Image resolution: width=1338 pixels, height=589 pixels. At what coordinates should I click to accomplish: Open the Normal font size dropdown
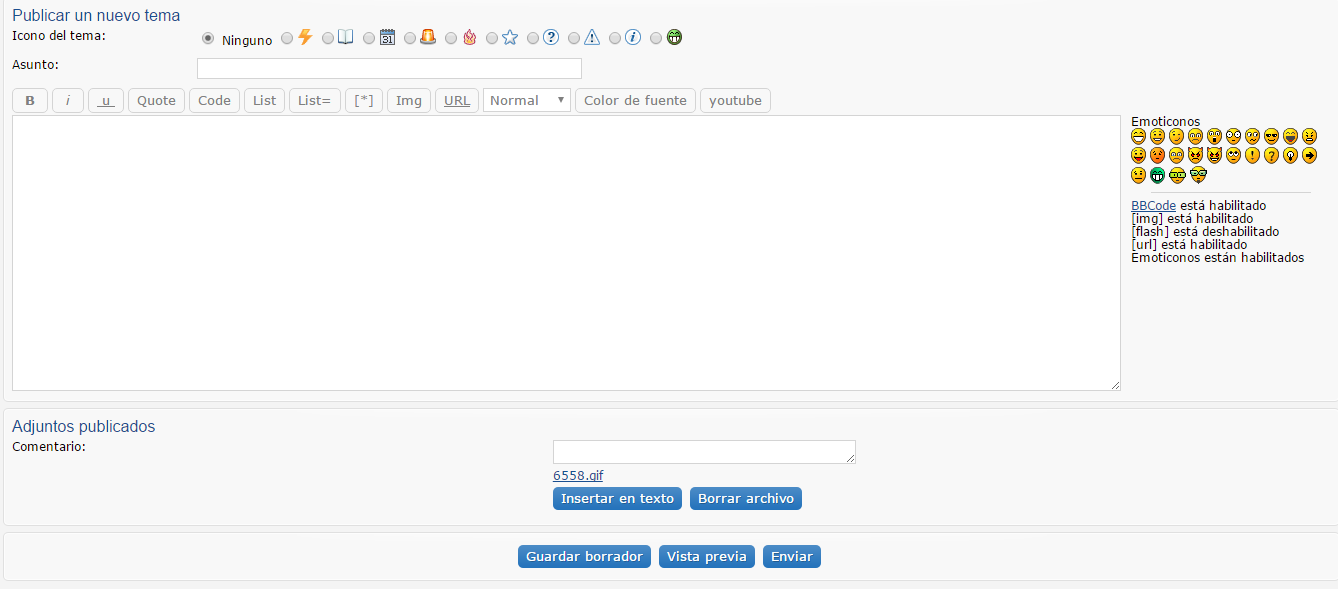click(526, 100)
